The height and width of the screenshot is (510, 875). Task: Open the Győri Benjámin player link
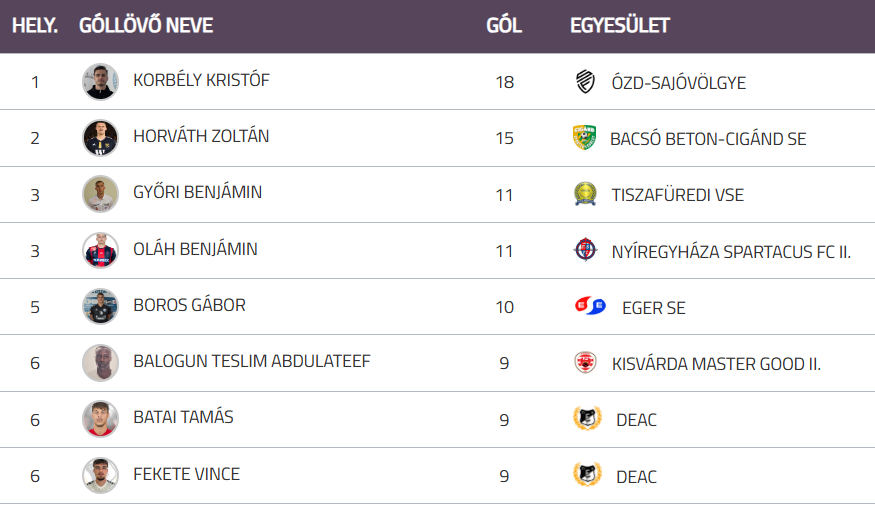tap(197, 192)
